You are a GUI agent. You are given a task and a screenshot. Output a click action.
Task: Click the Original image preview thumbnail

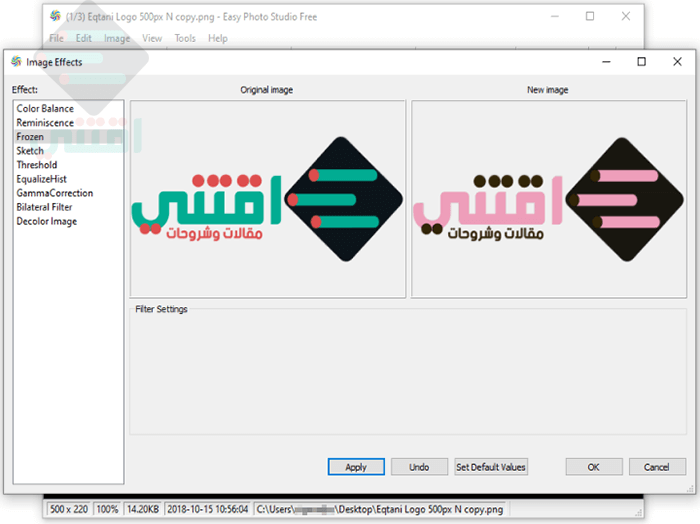(x=268, y=199)
